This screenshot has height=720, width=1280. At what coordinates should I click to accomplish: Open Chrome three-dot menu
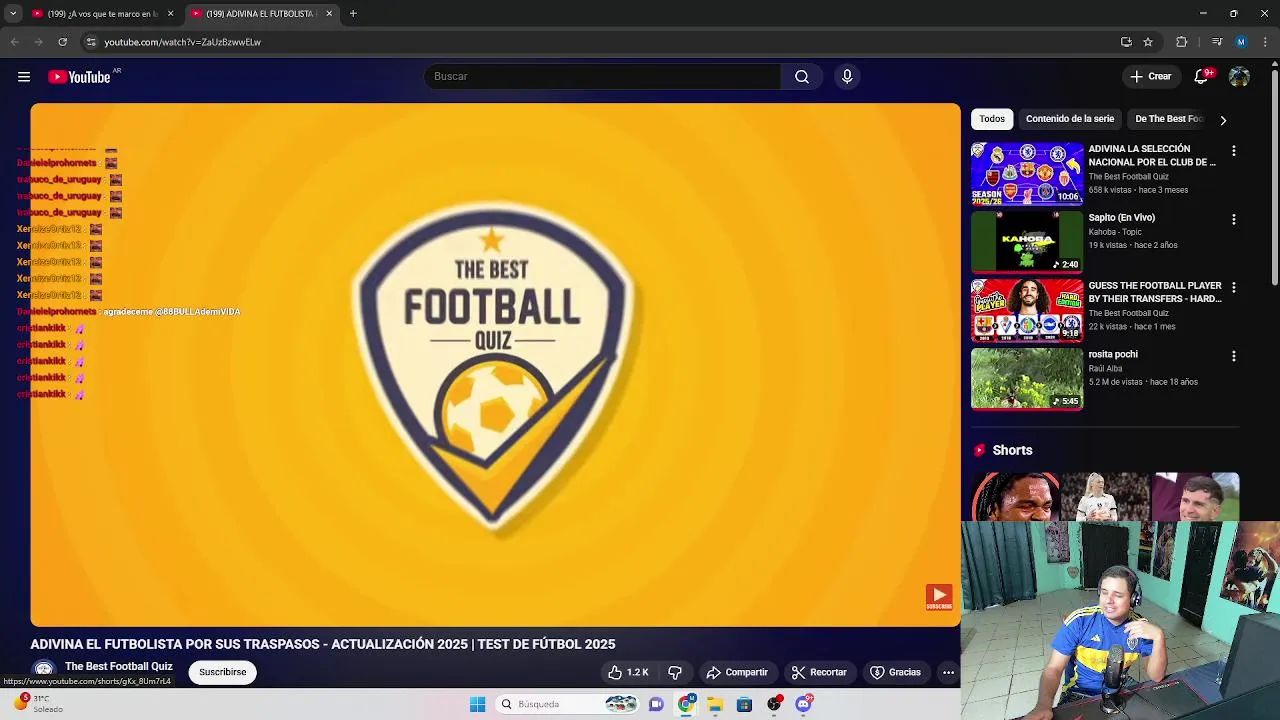[1266, 42]
